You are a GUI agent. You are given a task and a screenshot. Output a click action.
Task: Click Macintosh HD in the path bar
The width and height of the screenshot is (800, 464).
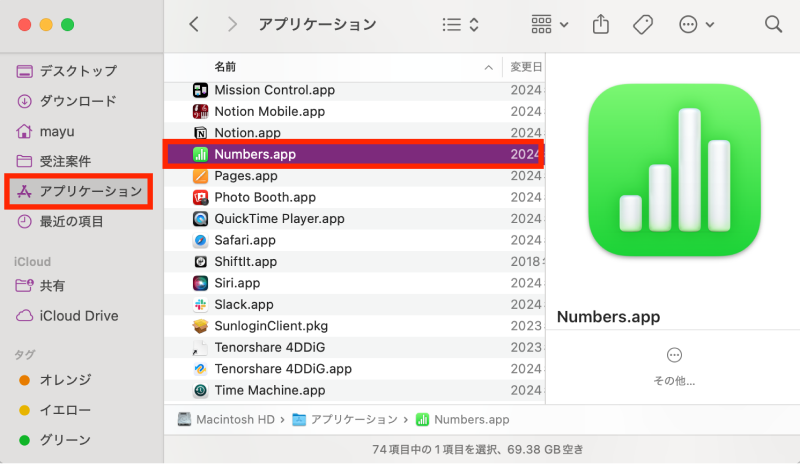coord(226,420)
